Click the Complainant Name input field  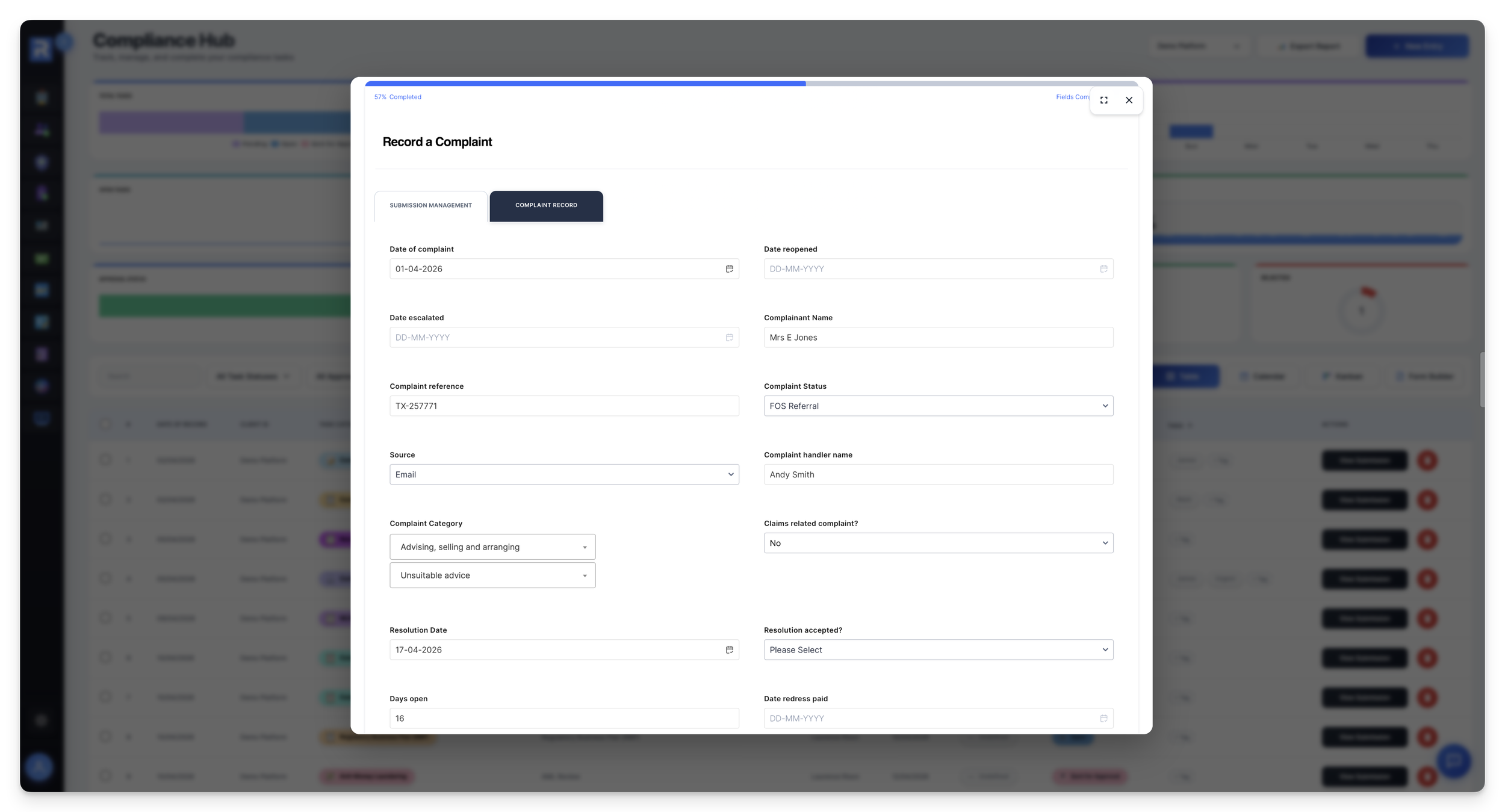click(x=938, y=338)
